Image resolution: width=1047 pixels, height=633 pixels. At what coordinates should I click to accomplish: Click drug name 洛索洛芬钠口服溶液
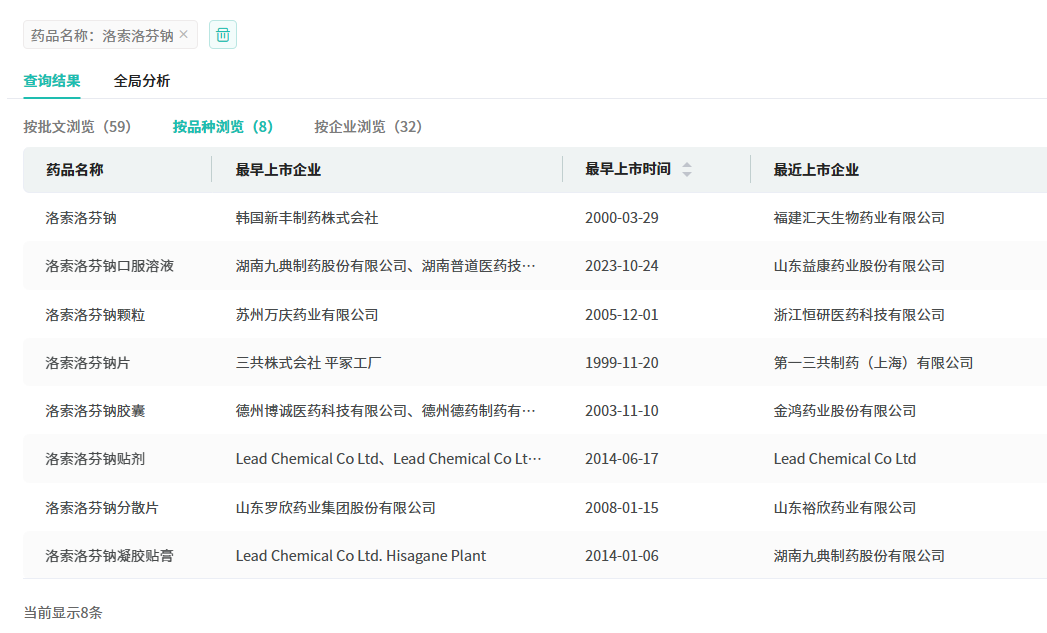tap(109, 266)
